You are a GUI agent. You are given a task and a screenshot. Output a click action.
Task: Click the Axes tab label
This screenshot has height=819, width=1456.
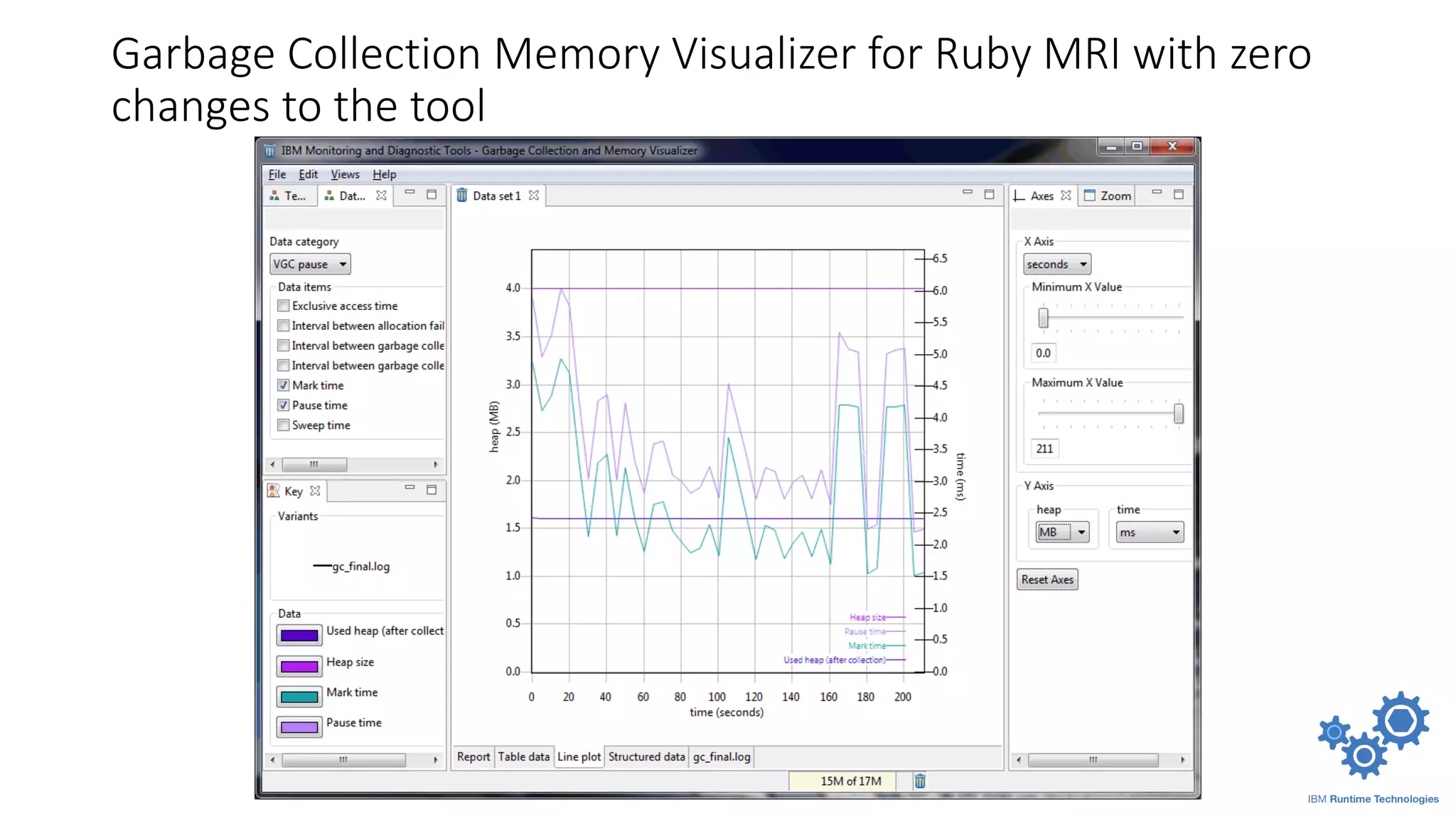click(x=1042, y=196)
